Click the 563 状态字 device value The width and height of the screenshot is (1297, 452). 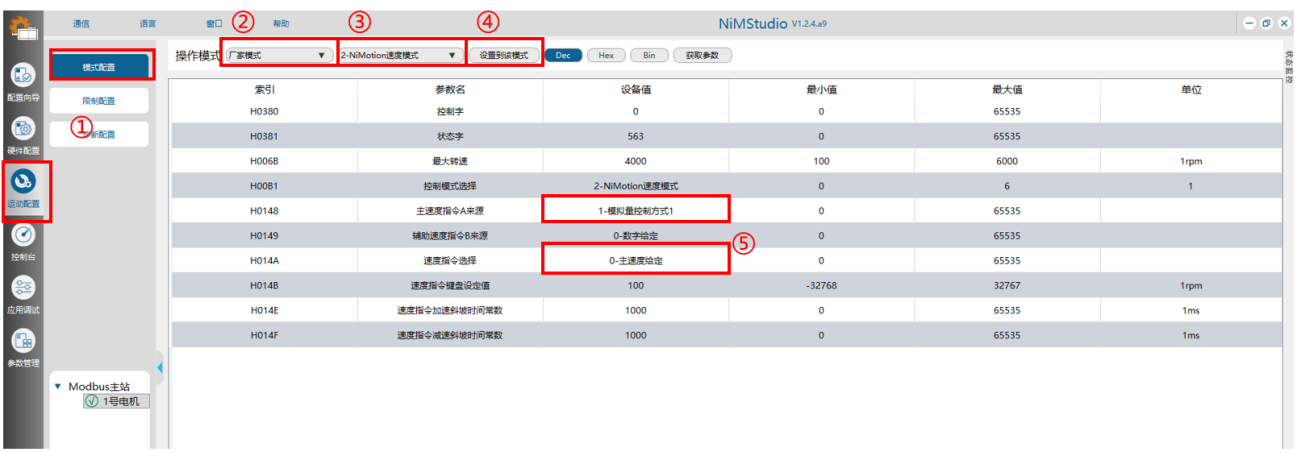(x=636, y=135)
